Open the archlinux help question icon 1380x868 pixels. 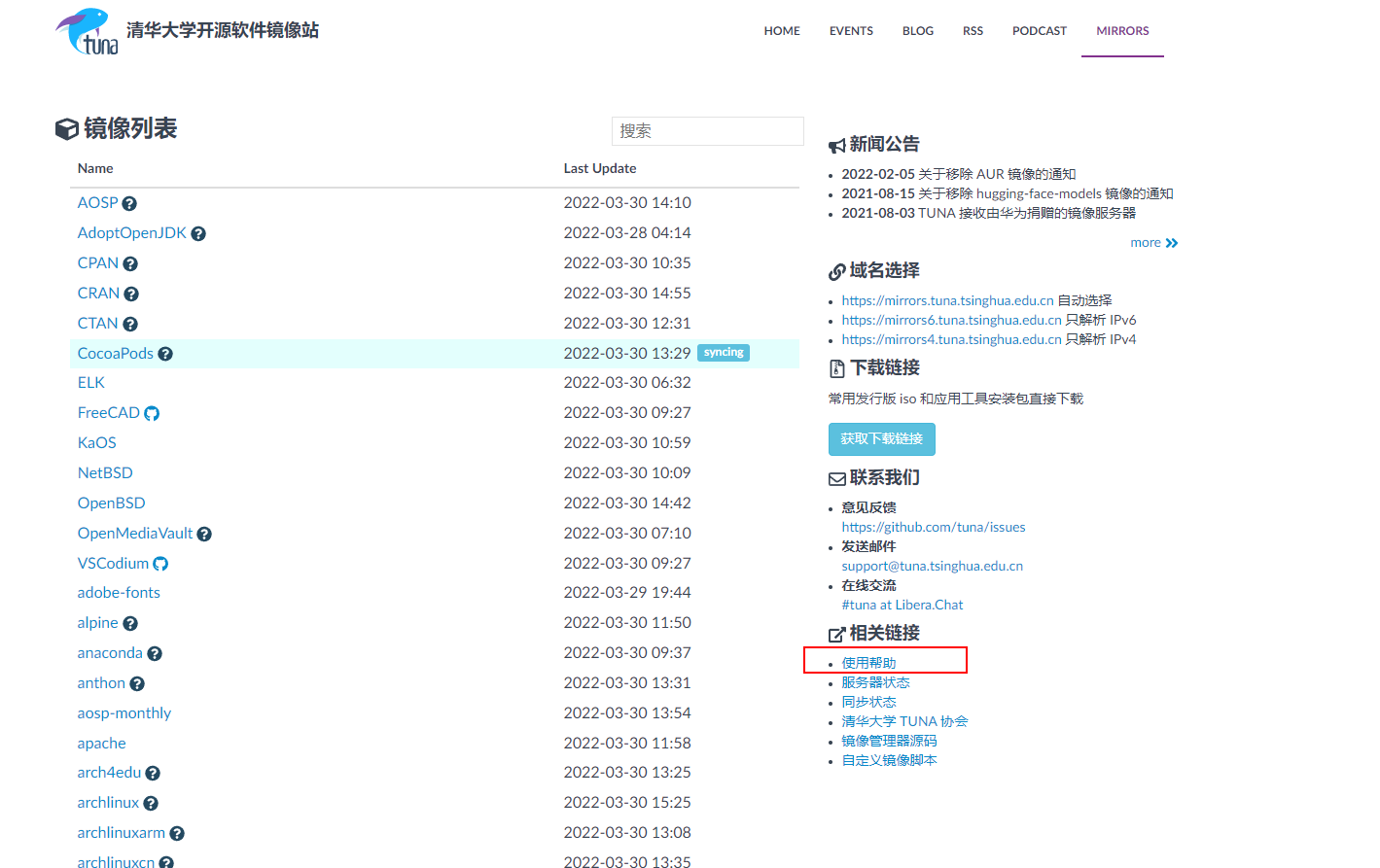(151, 804)
